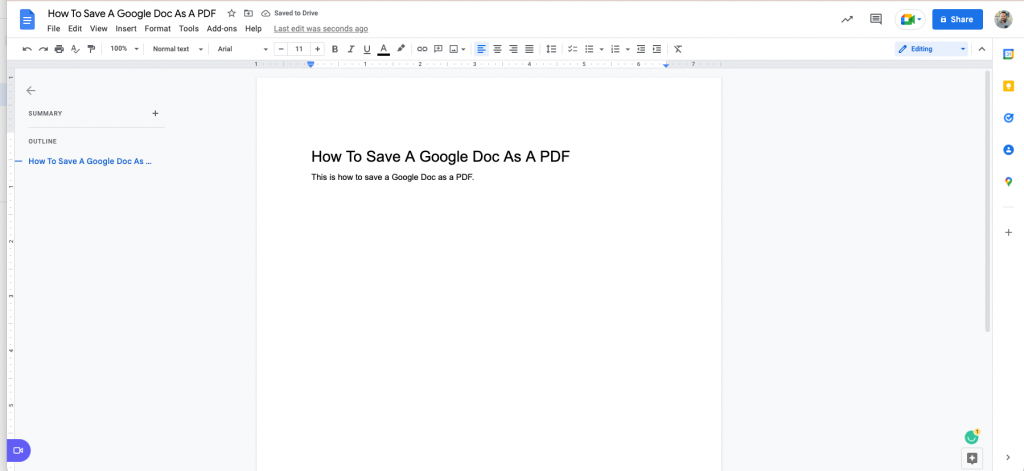Image resolution: width=1024 pixels, height=471 pixels.
Task: Star the document
Action: [x=231, y=13]
